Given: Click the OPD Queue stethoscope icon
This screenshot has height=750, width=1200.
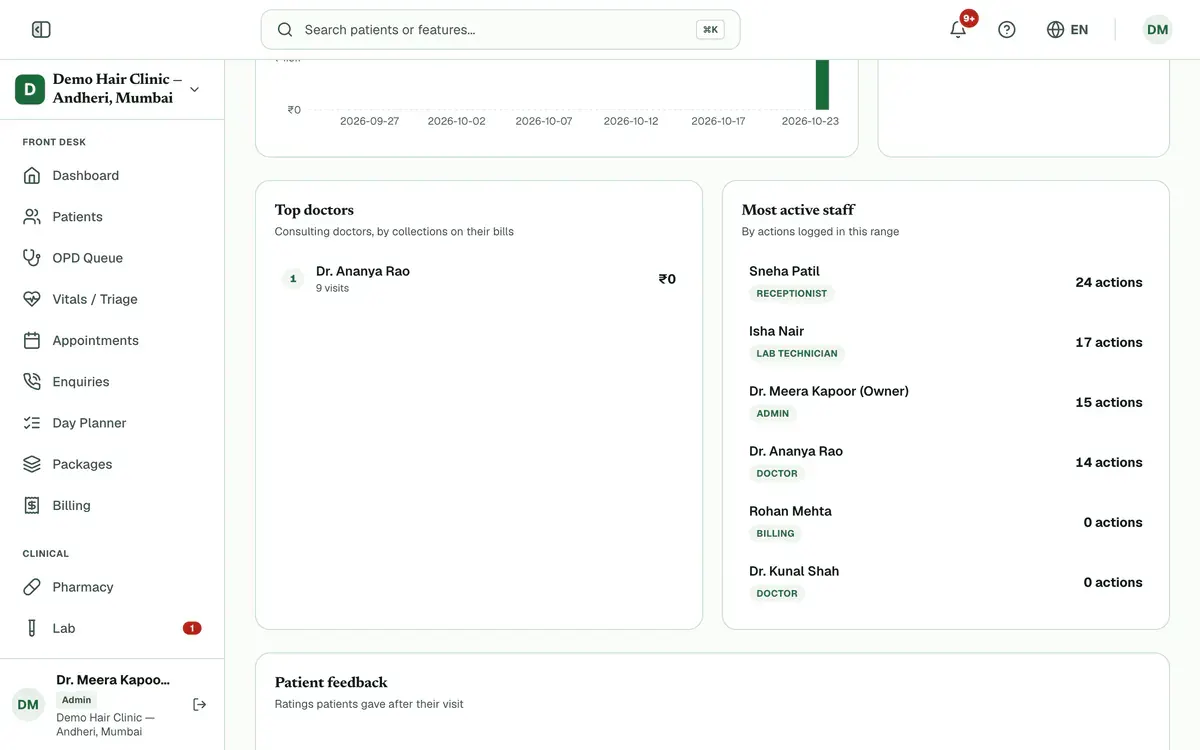Looking at the screenshot, I should 32,258.
